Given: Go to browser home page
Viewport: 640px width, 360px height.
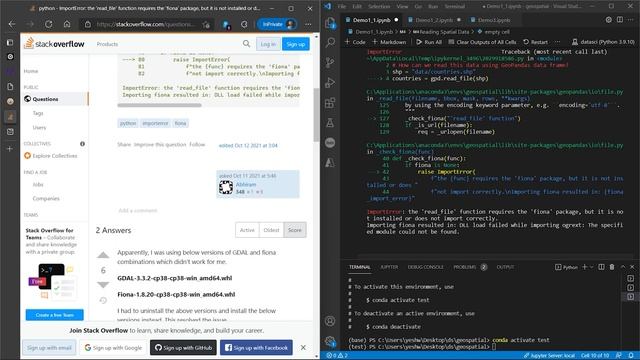Looking at the screenshot, I should coord(67,24).
